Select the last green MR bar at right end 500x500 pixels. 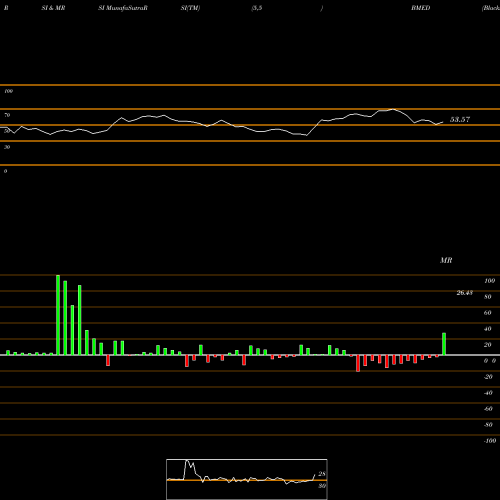click(x=444, y=344)
